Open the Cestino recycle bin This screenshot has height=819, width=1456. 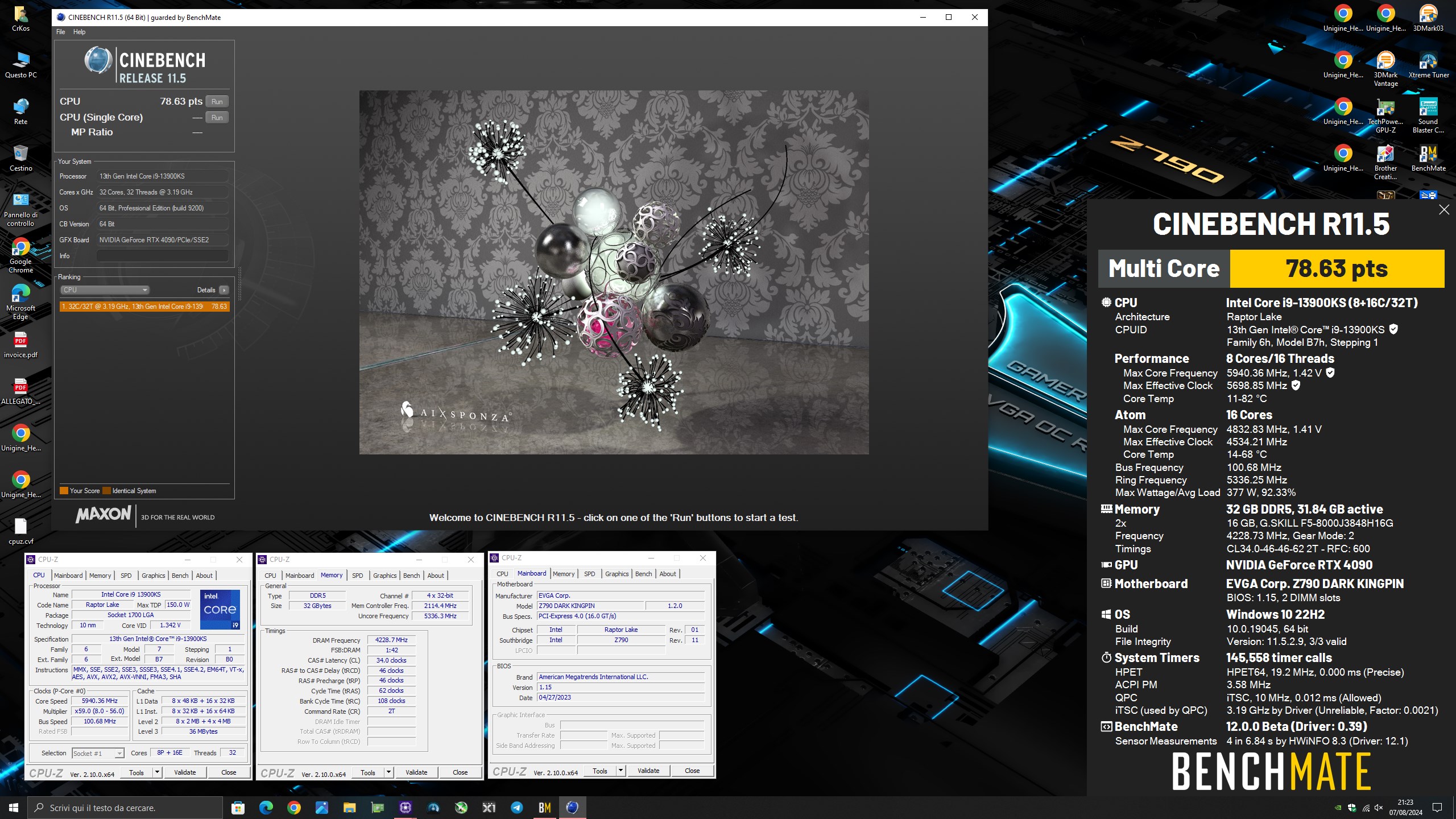pyautogui.click(x=21, y=158)
